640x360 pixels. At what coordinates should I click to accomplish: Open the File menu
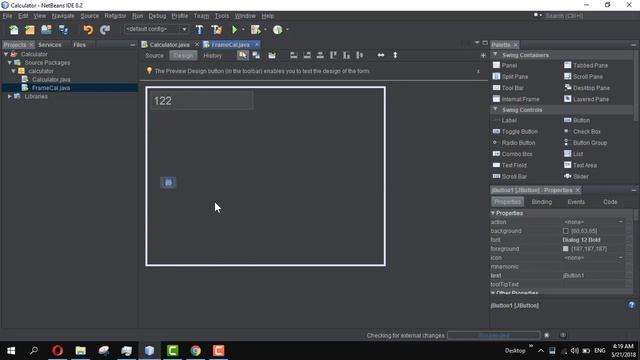(x=7, y=16)
